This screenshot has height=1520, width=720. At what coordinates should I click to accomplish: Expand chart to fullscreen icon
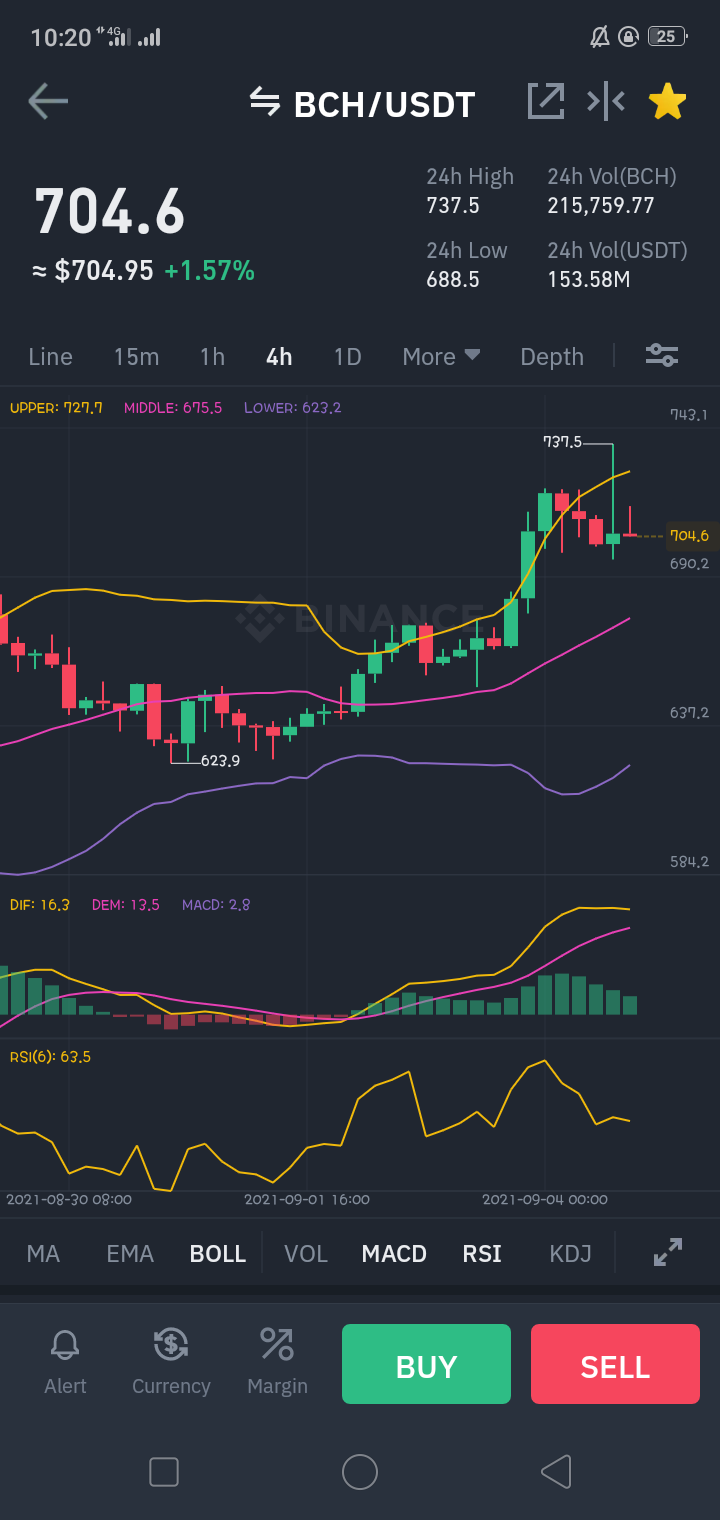(667, 1252)
